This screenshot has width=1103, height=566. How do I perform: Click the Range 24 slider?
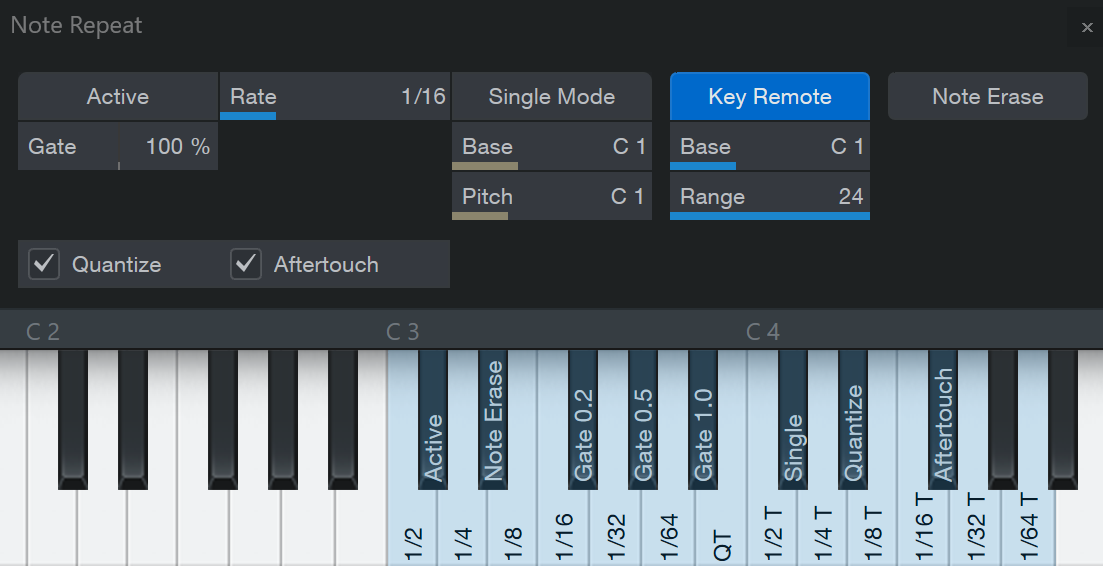[x=770, y=196]
